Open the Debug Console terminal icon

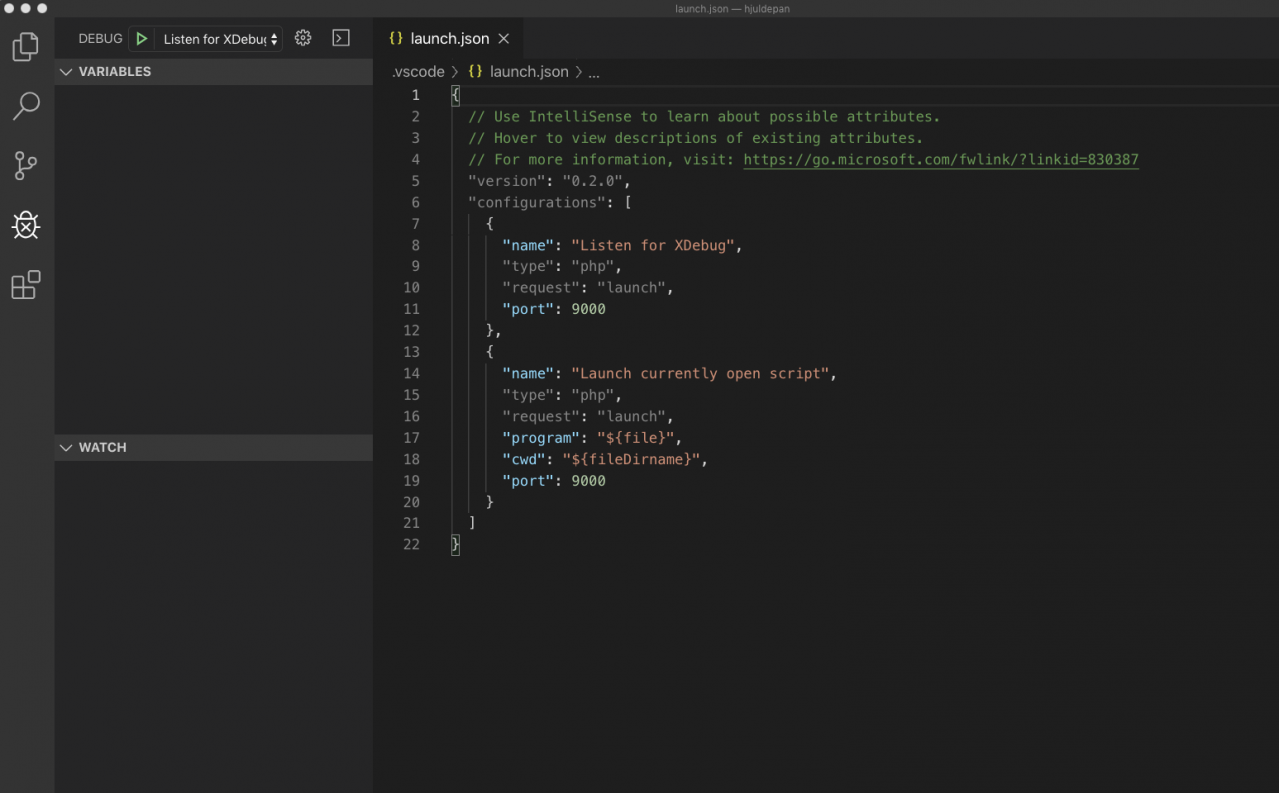click(341, 38)
